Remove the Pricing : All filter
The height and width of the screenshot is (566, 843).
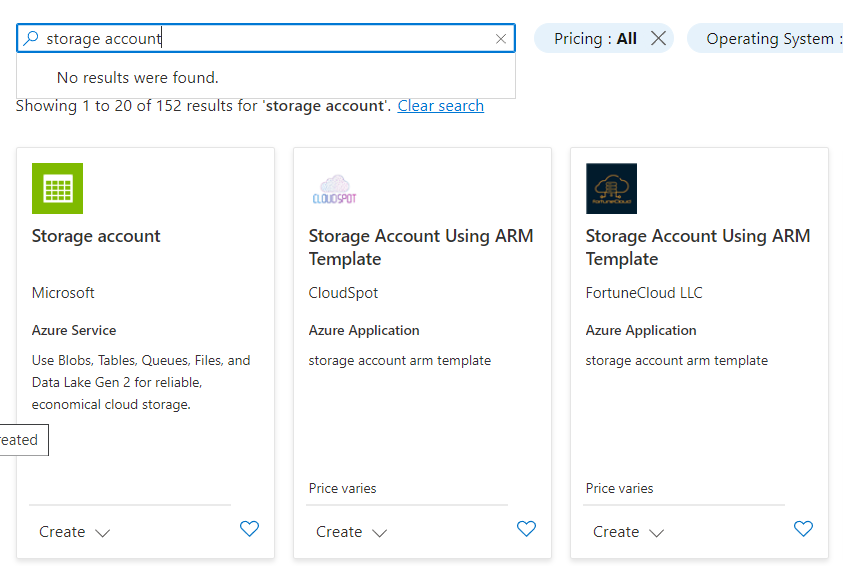658,38
